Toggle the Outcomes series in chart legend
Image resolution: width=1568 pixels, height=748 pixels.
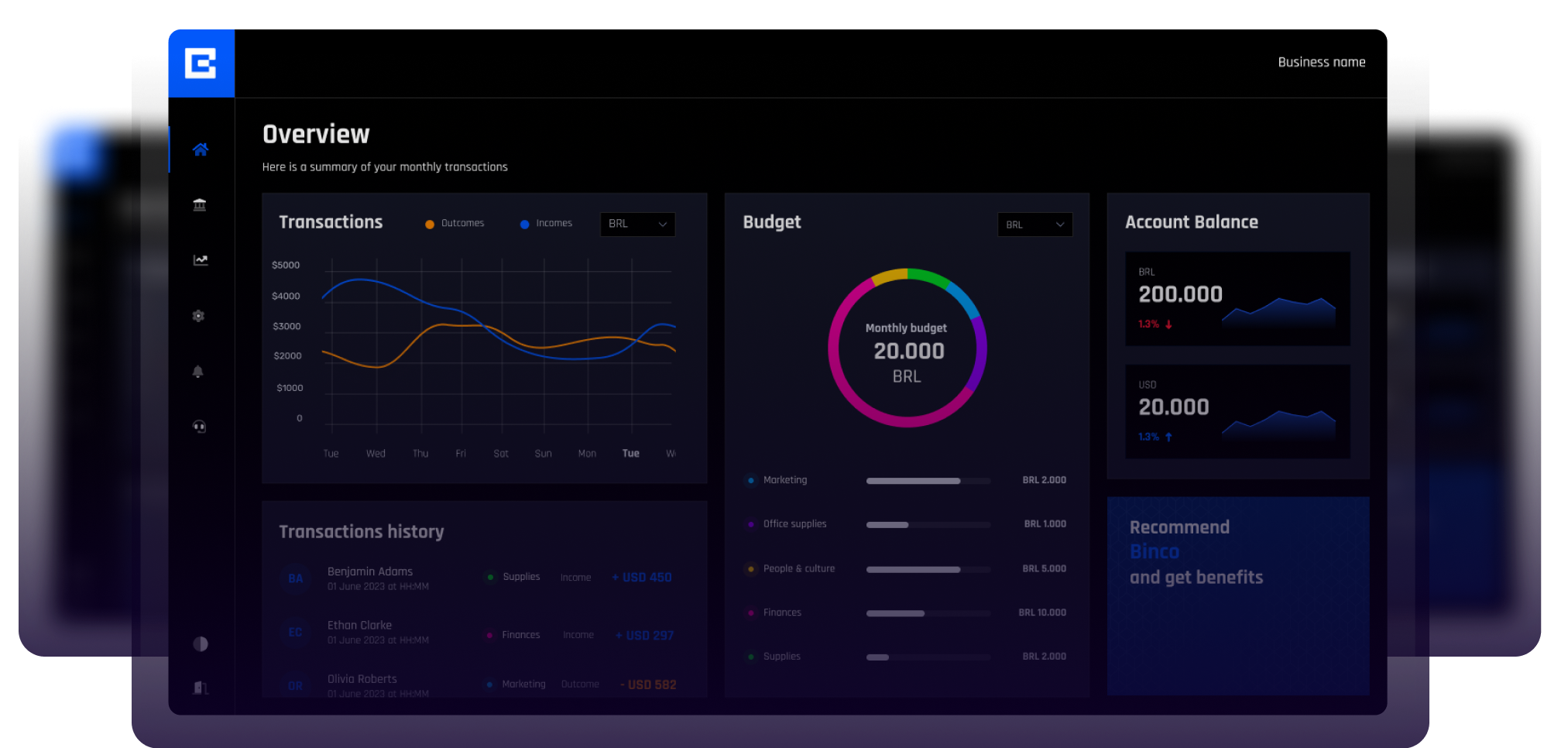coord(455,224)
